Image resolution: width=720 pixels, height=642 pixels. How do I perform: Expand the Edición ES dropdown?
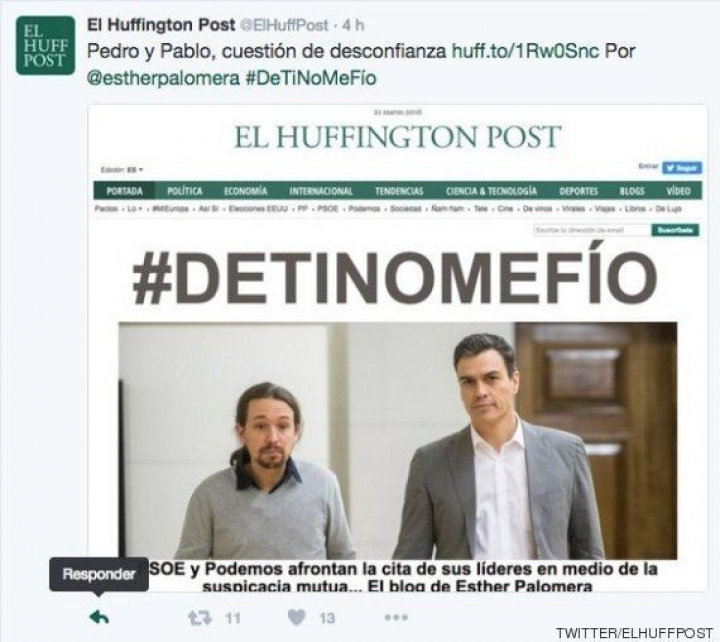(x=122, y=170)
